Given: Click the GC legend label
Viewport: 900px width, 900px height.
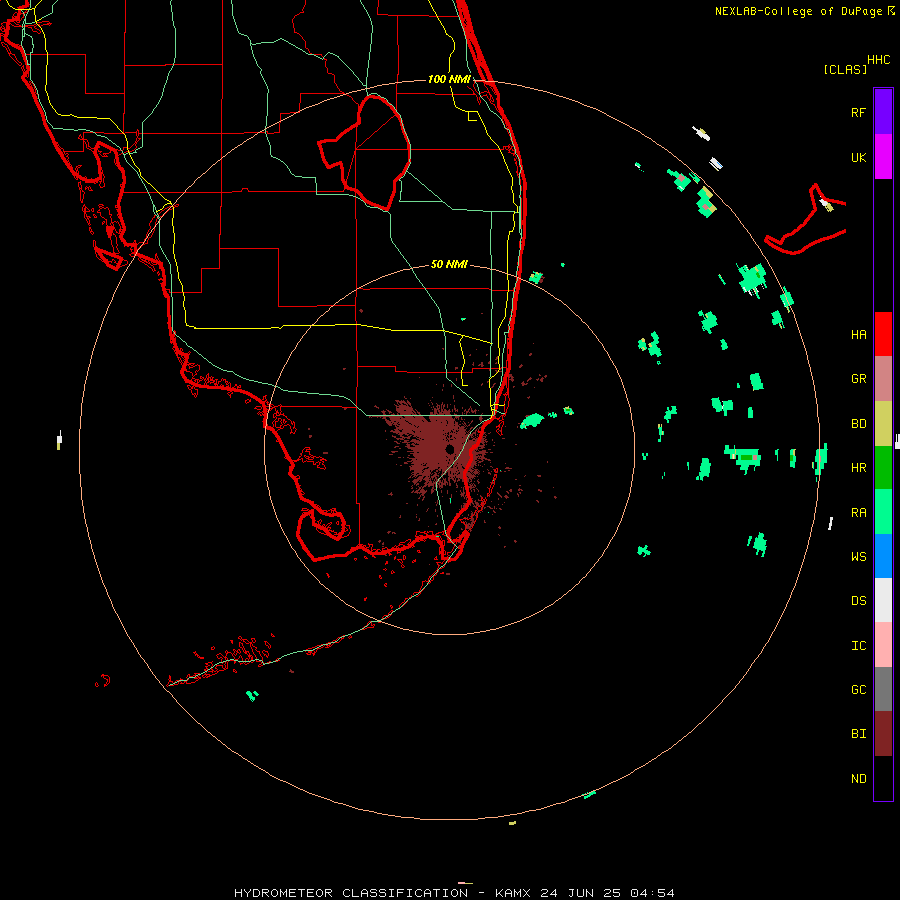Looking at the screenshot, I should click(858, 690).
